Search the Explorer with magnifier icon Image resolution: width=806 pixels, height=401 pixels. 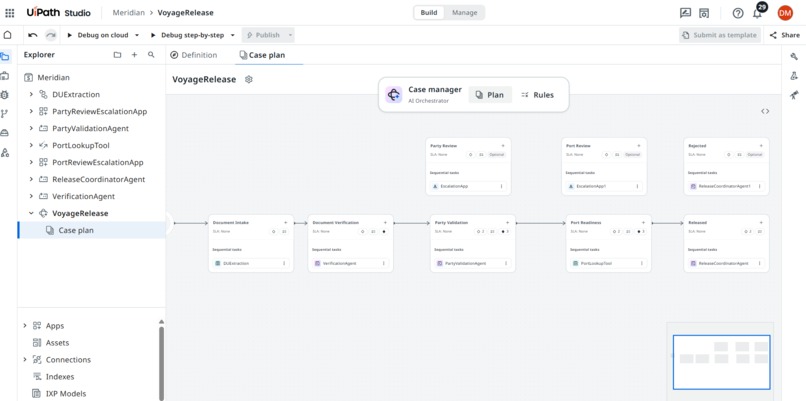point(151,54)
